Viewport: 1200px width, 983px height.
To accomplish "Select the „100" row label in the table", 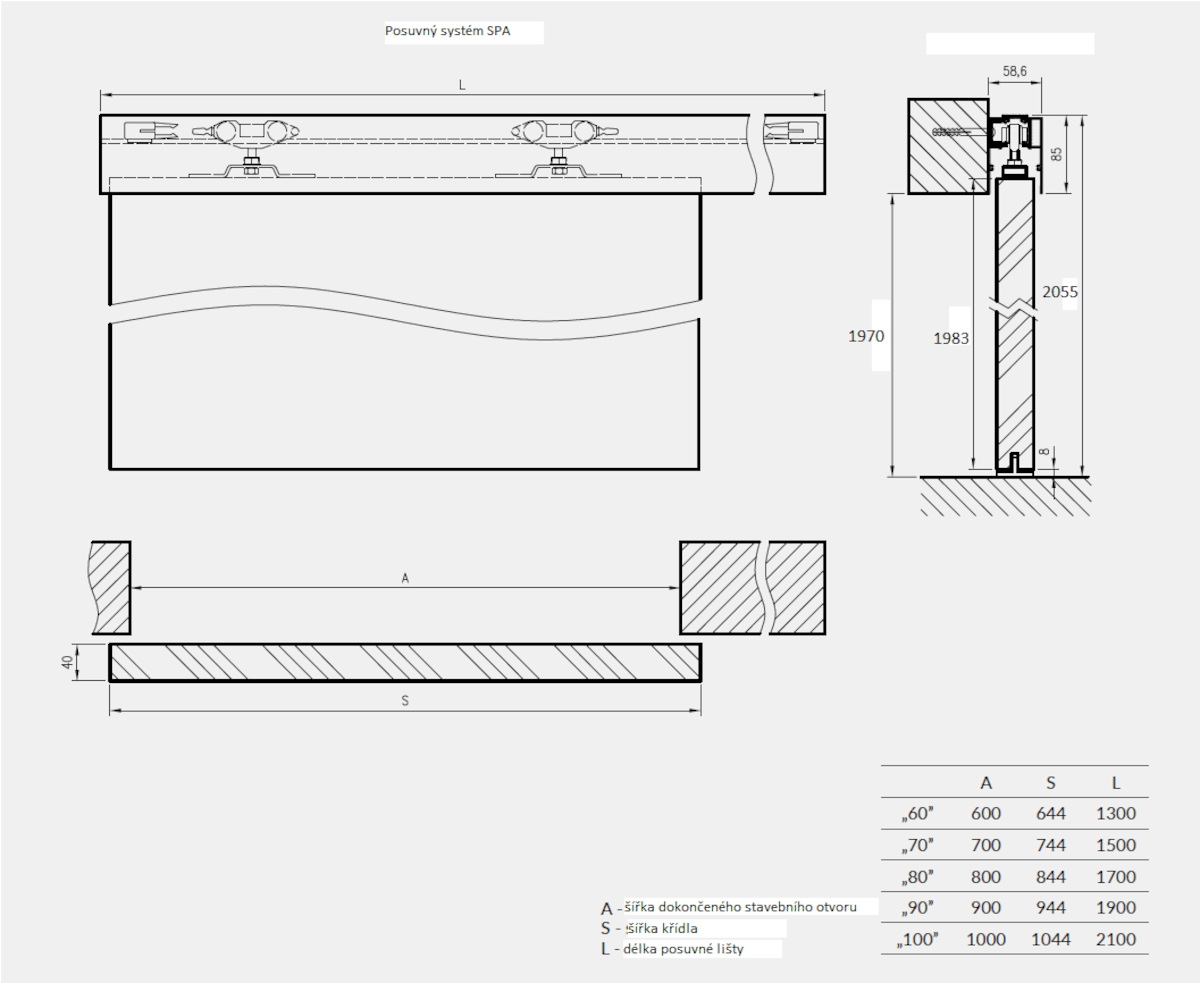I will point(918,940).
